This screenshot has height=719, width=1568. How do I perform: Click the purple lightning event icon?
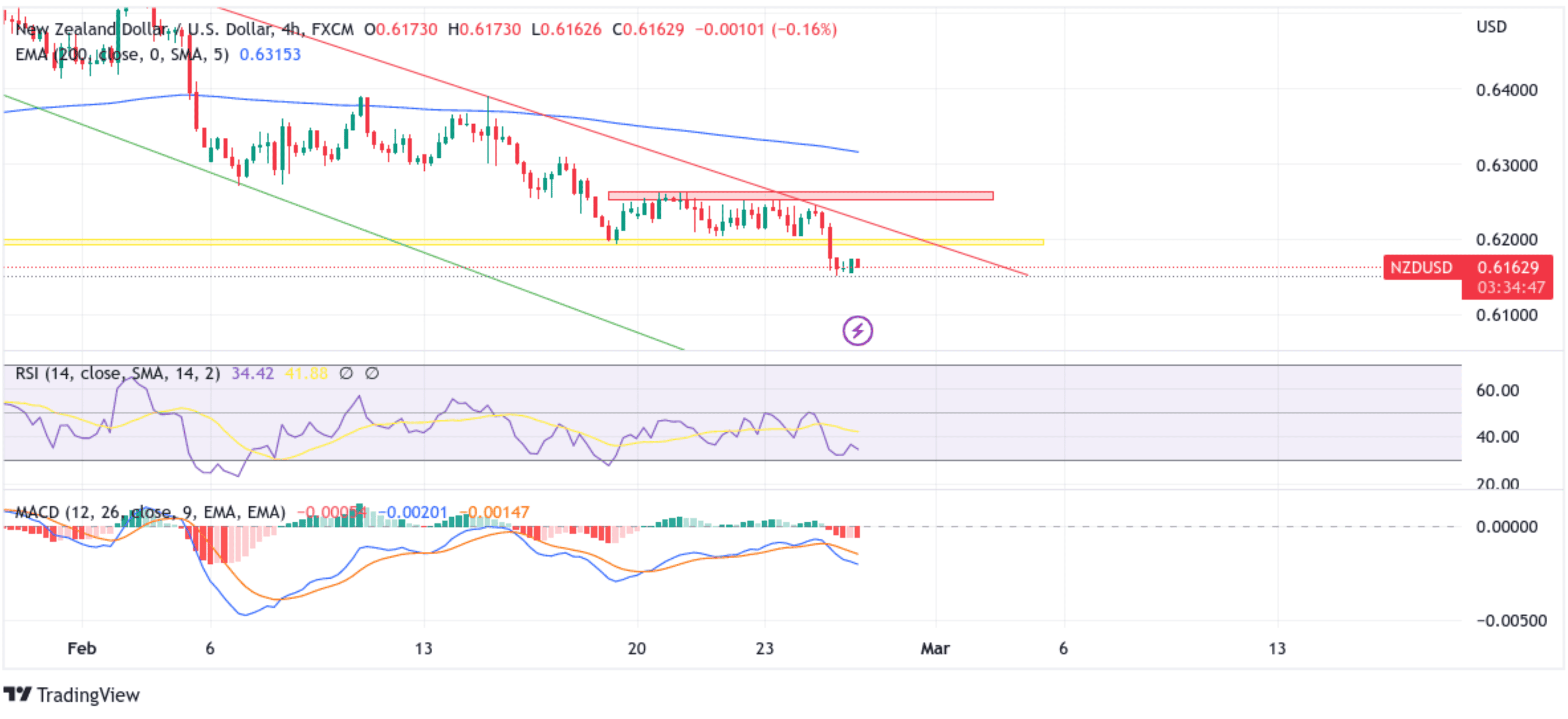point(857,331)
